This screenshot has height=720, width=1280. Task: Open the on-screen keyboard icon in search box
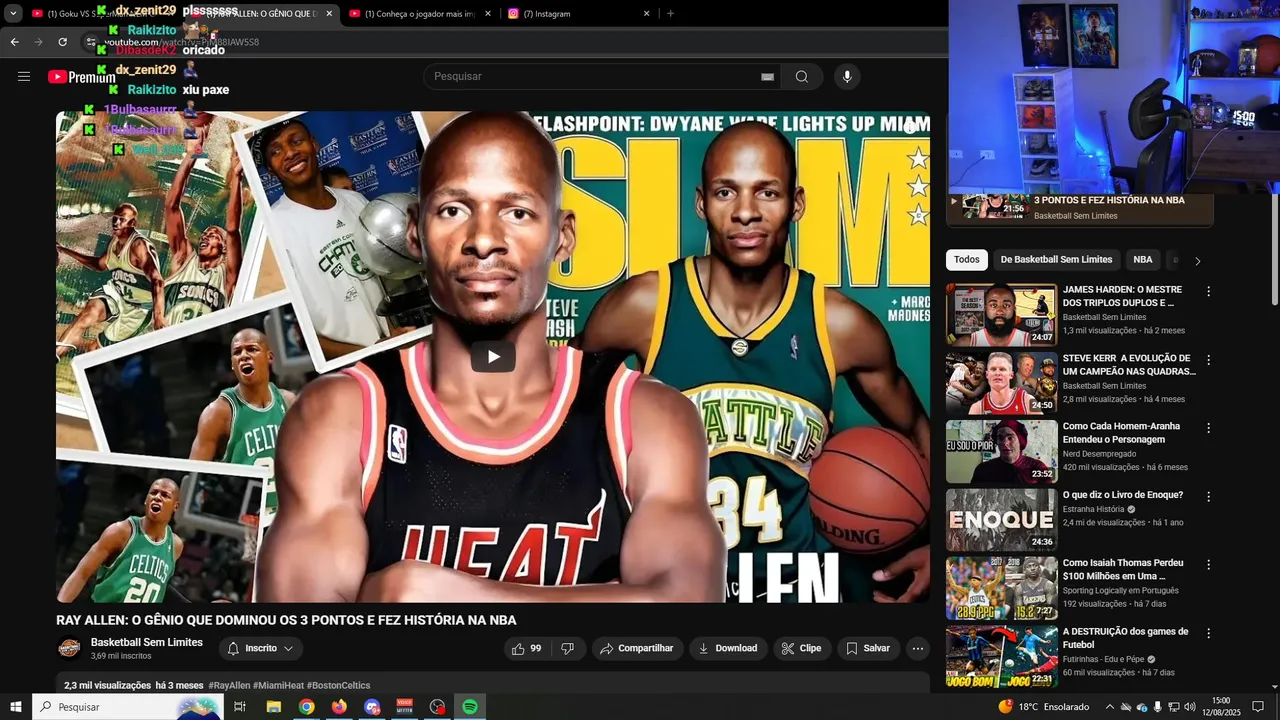click(767, 77)
